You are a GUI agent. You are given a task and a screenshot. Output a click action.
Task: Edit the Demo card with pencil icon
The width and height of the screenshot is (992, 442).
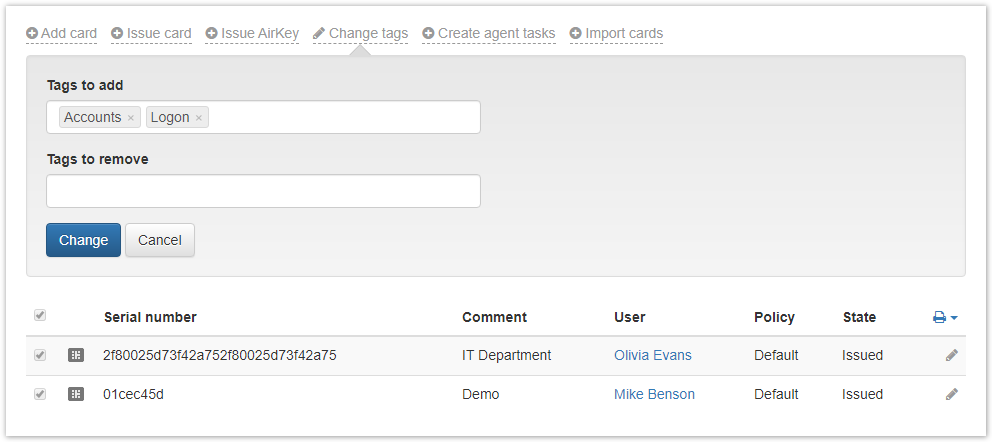coord(952,394)
